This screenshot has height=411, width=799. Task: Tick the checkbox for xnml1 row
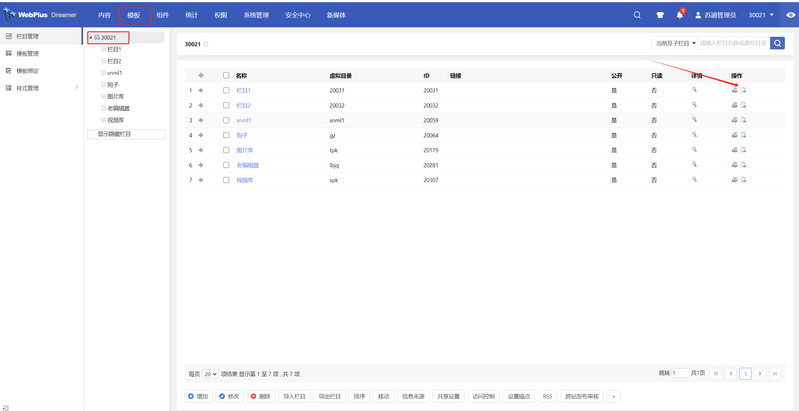(x=226, y=120)
